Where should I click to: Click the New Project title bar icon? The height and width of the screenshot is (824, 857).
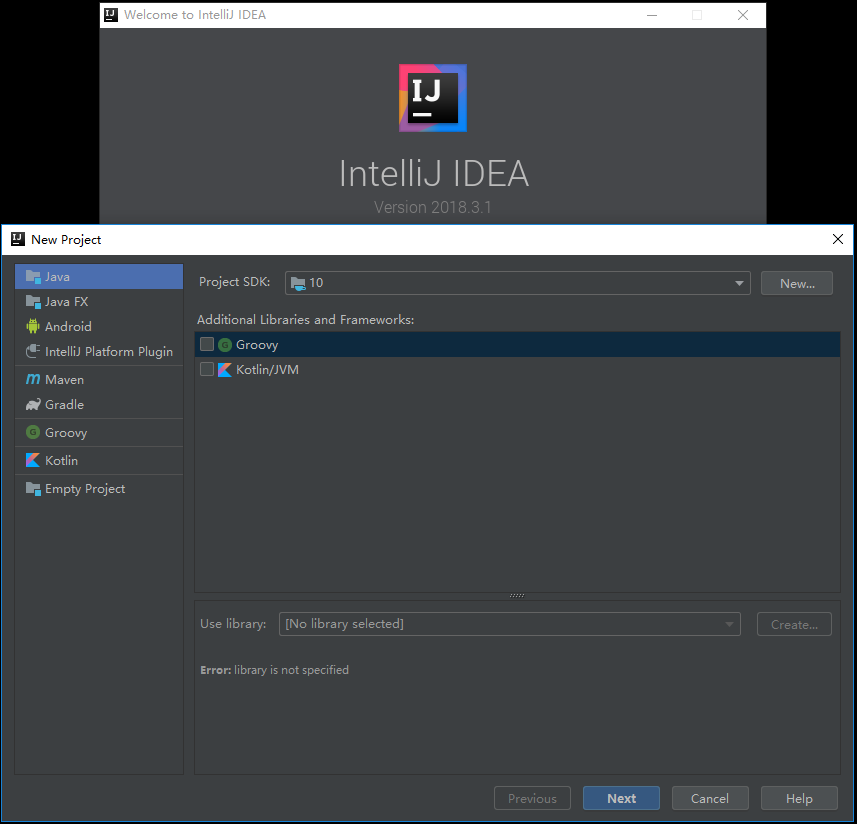(18, 239)
